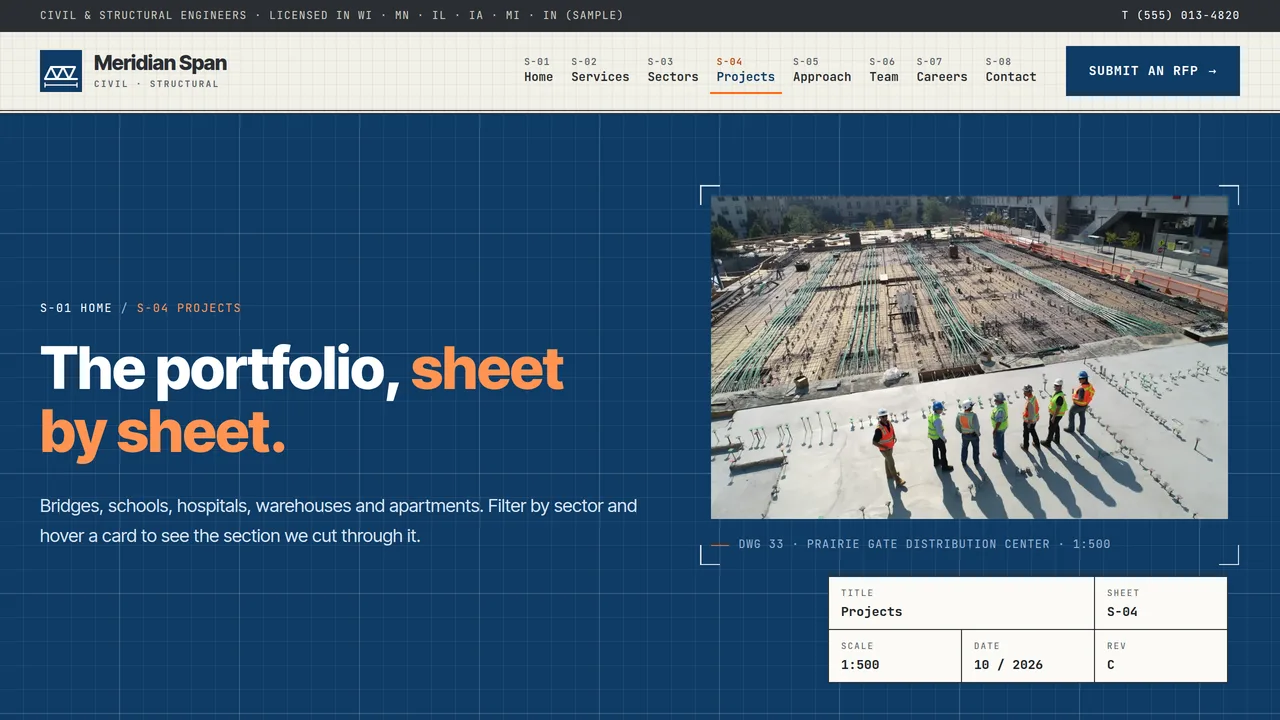The height and width of the screenshot is (720, 1280).
Task: Open the Sectors nav link
Action: (673, 70)
